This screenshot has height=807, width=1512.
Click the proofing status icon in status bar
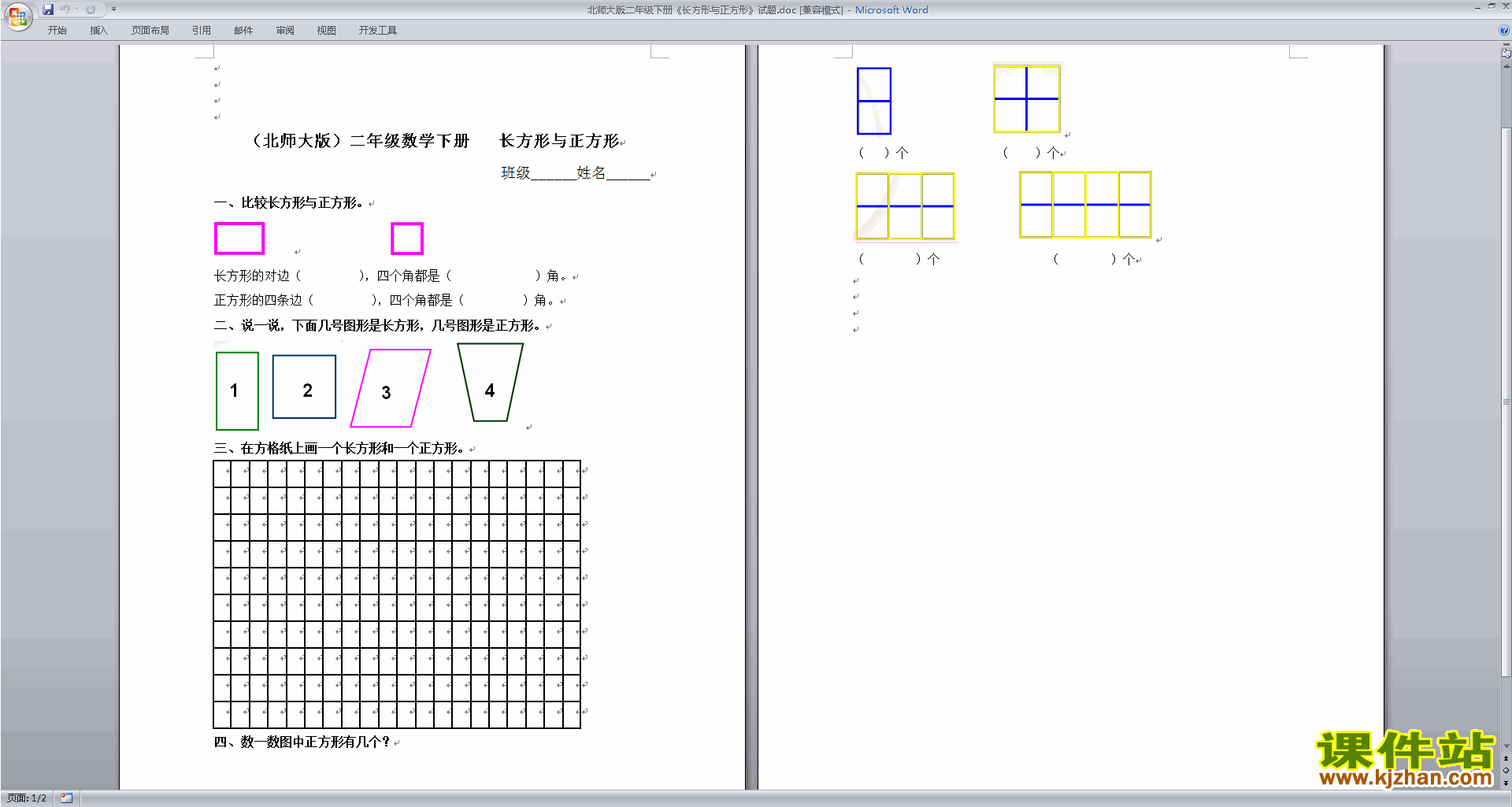coord(66,798)
